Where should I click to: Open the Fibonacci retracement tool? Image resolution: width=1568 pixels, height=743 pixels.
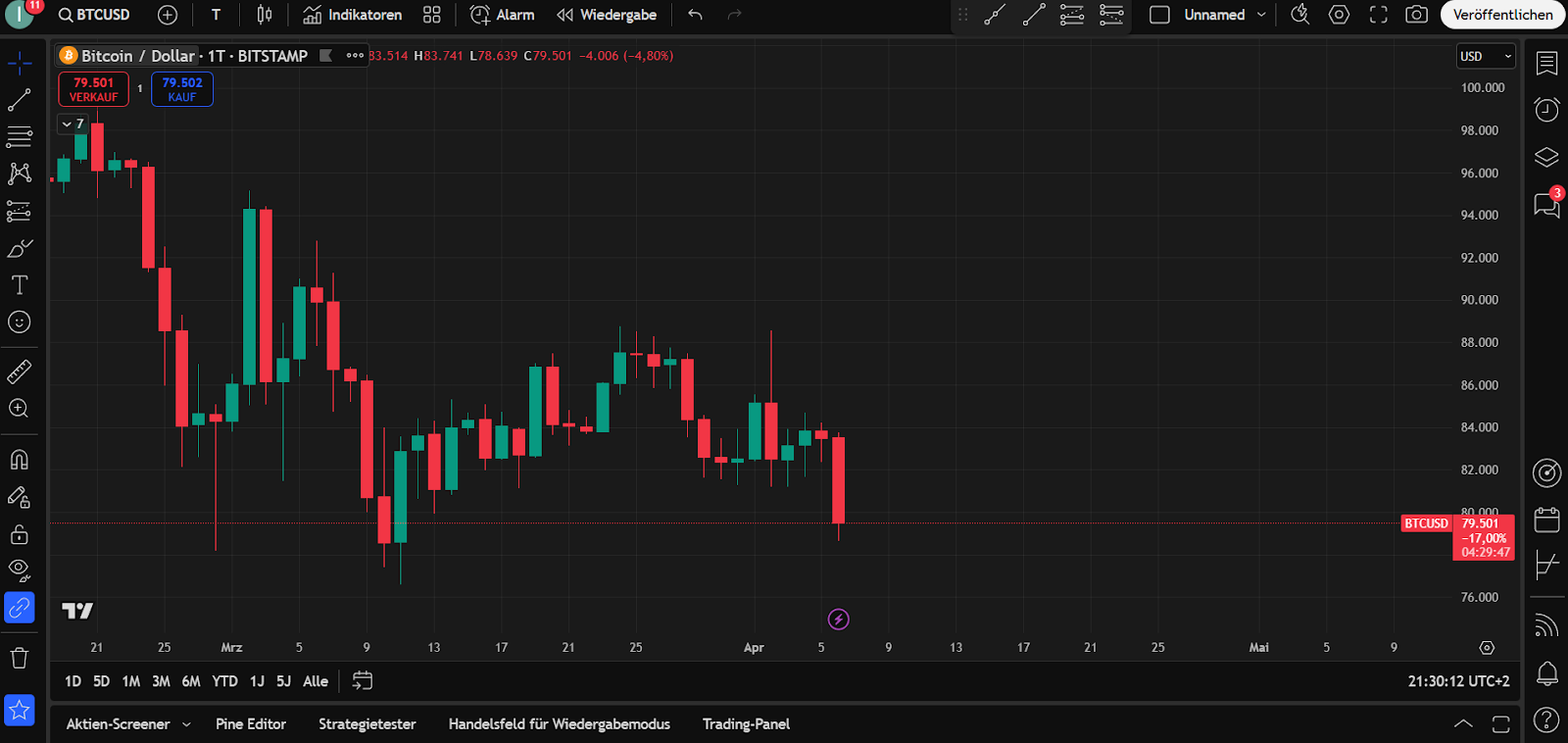click(x=20, y=136)
